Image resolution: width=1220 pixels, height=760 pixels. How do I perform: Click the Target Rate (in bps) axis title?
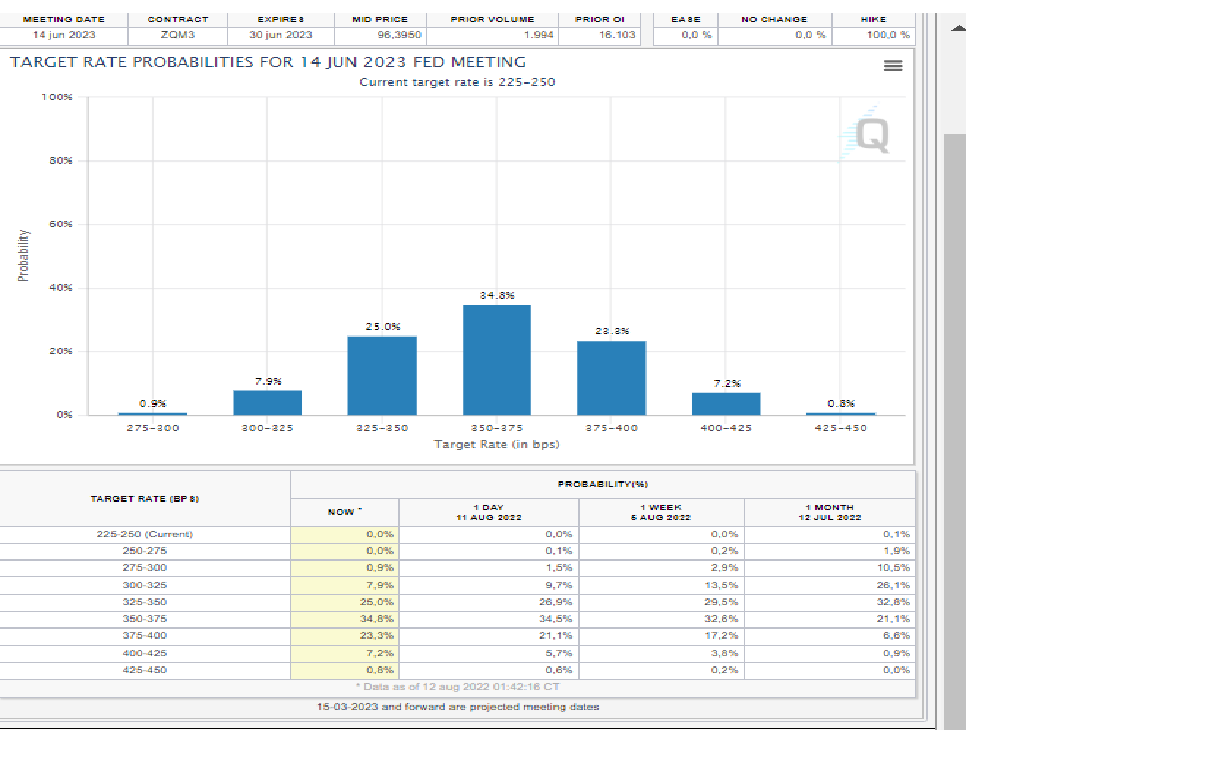point(496,444)
